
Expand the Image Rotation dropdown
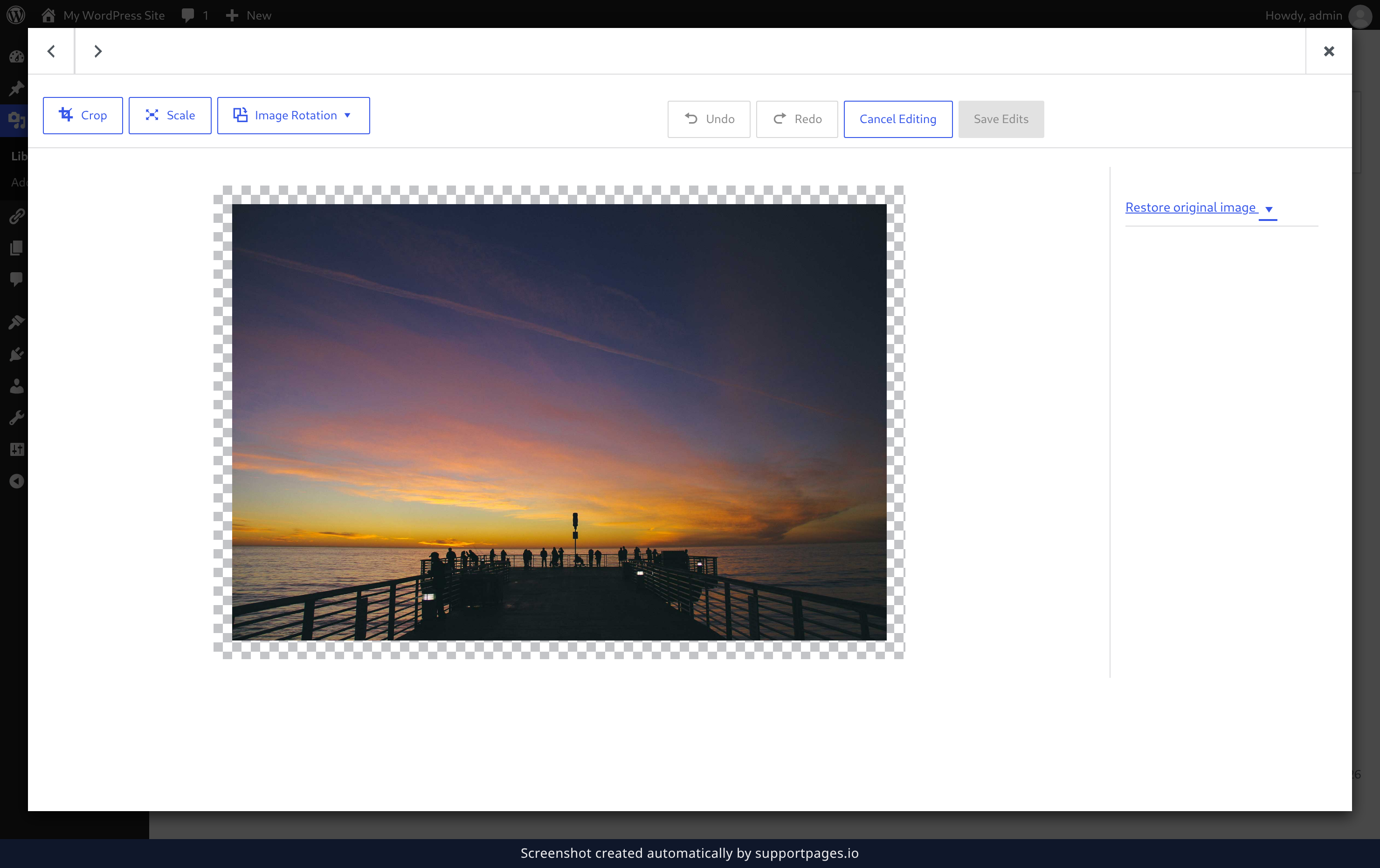tap(293, 115)
